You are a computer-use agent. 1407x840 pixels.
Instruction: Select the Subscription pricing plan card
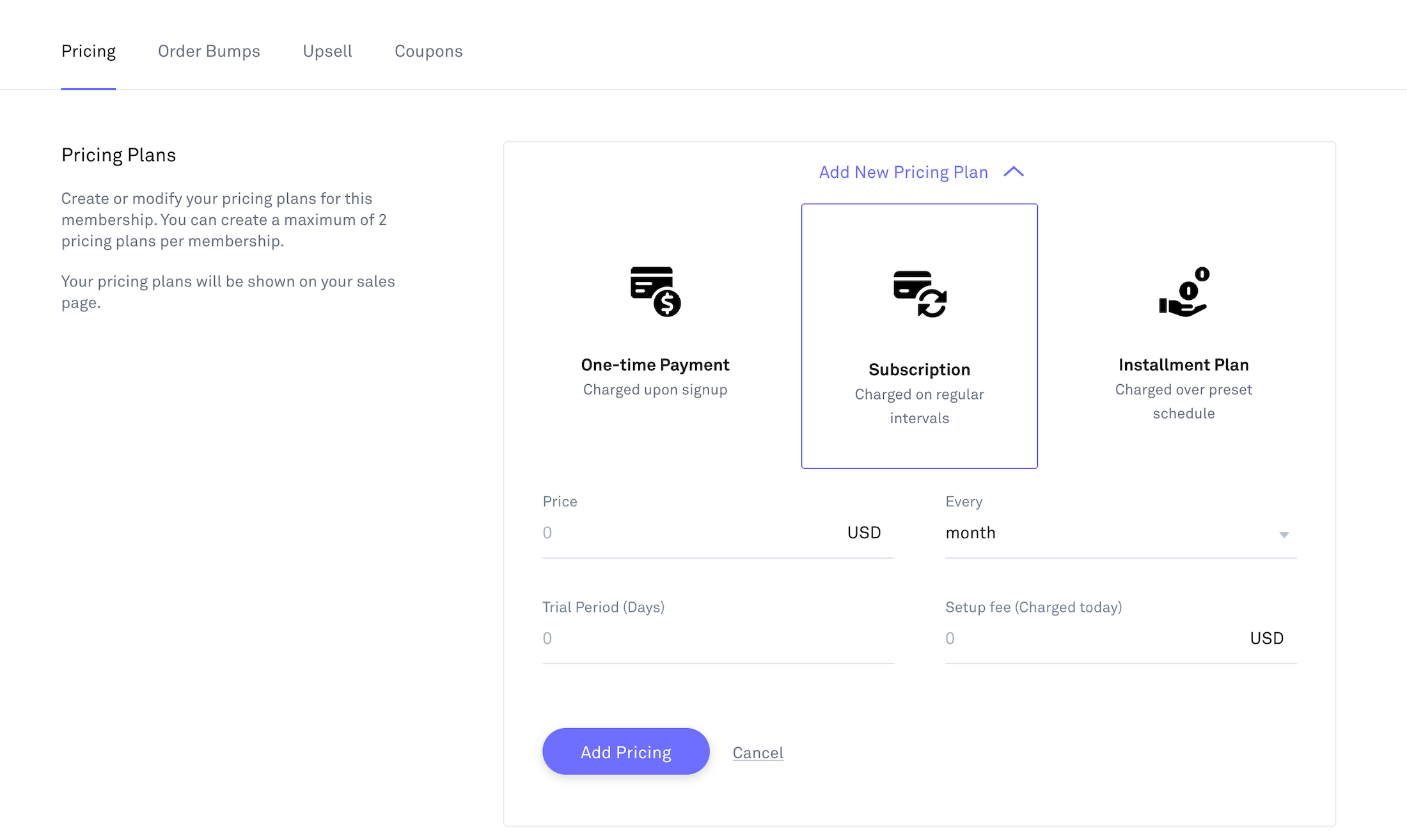(919, 336)
